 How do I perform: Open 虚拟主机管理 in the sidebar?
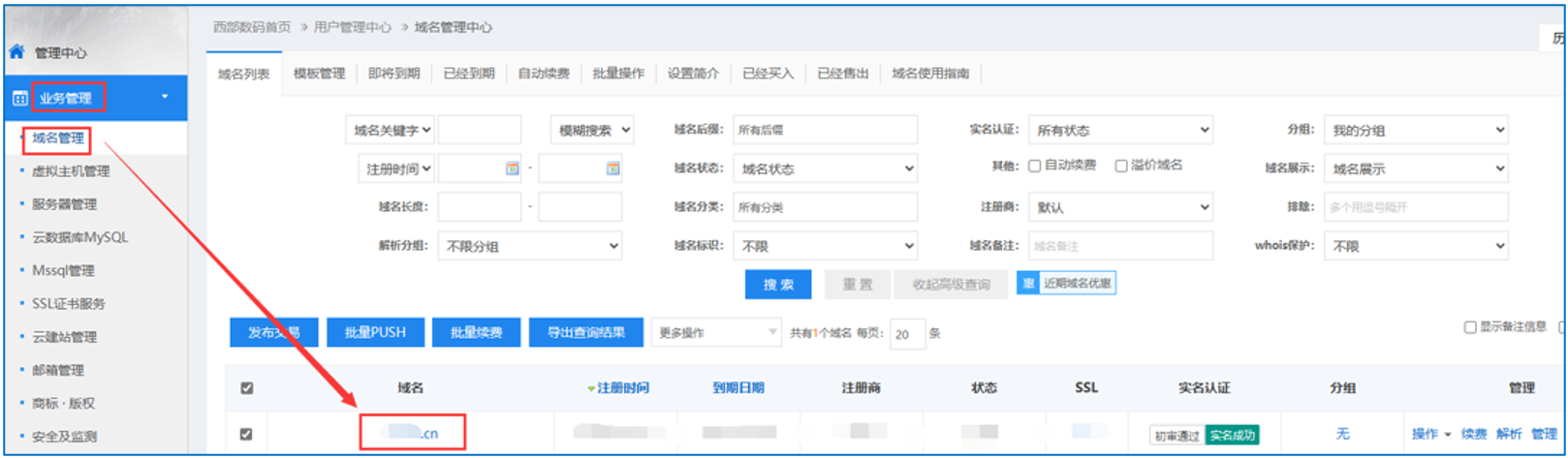pyautogui.click(x=71, y=171)
